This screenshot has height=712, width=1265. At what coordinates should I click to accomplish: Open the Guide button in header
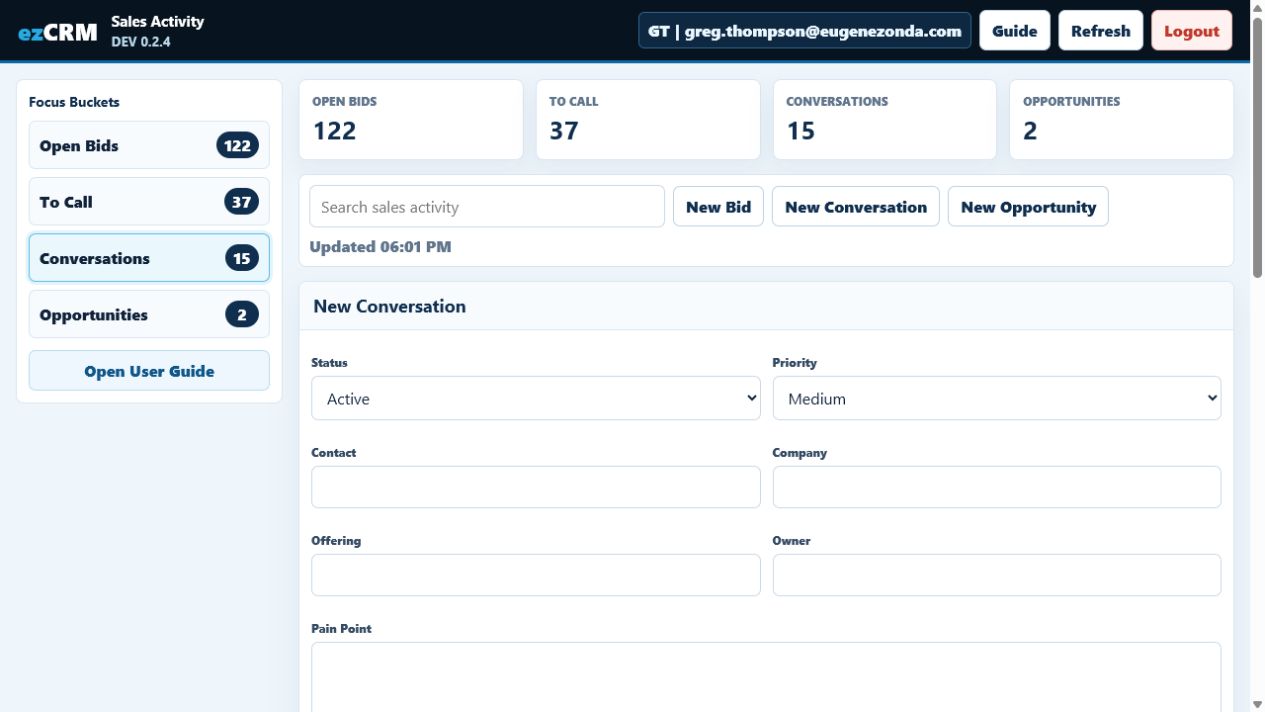tap(1014, 31)
